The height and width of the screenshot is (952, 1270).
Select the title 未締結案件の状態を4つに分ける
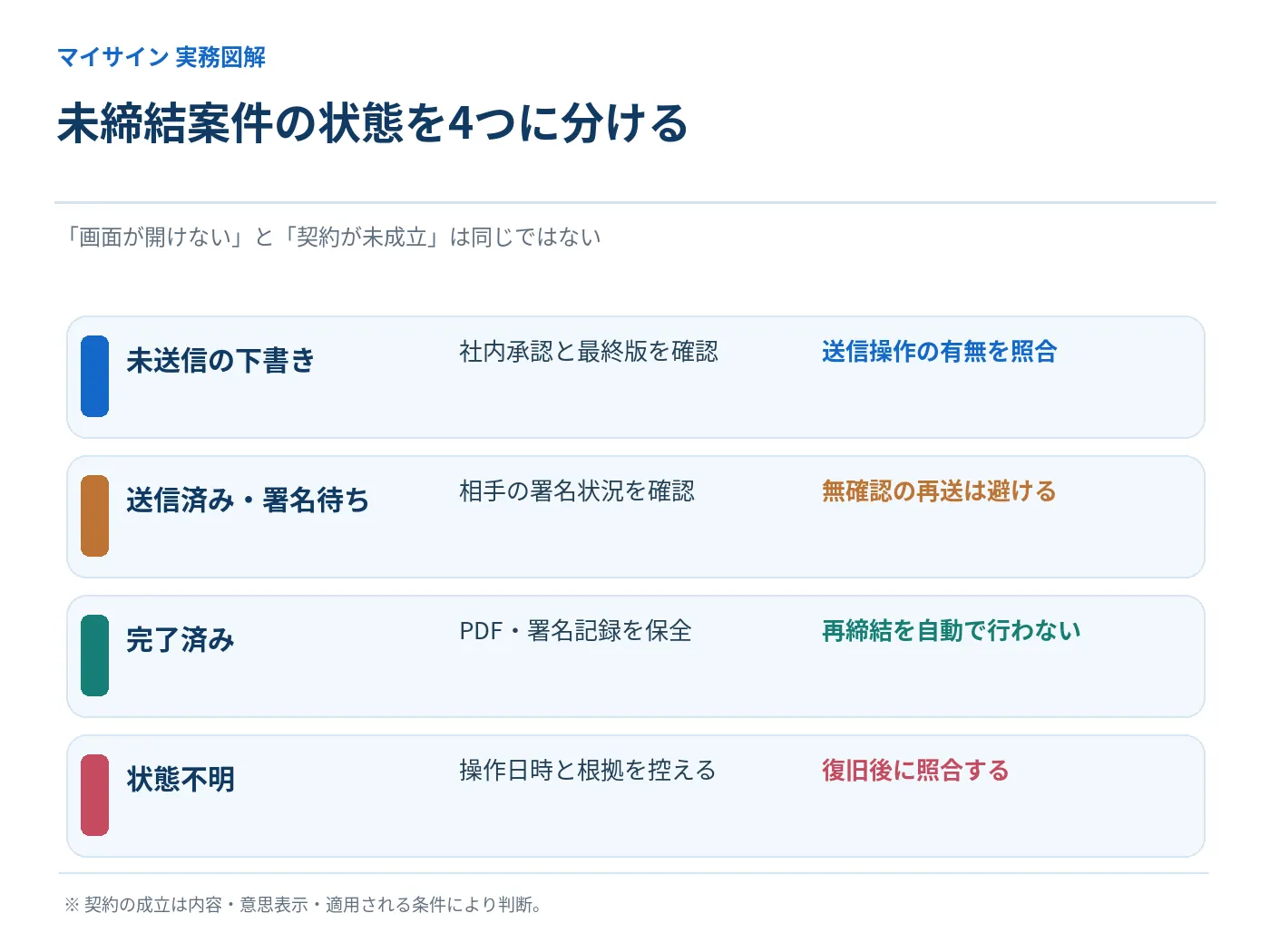pos(373,123)
